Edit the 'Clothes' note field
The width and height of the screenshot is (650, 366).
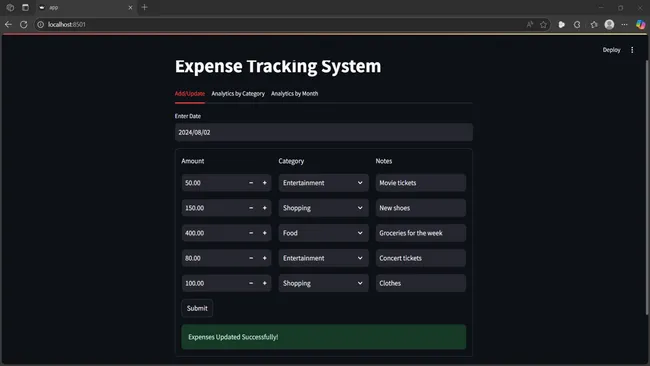tap(421, 283)
